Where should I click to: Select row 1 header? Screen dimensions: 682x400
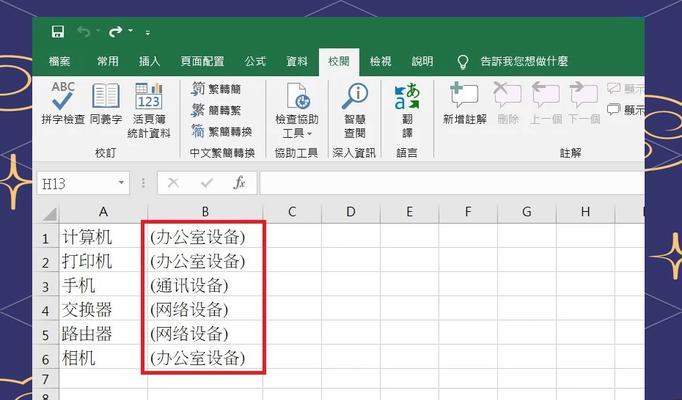(45, 238)
